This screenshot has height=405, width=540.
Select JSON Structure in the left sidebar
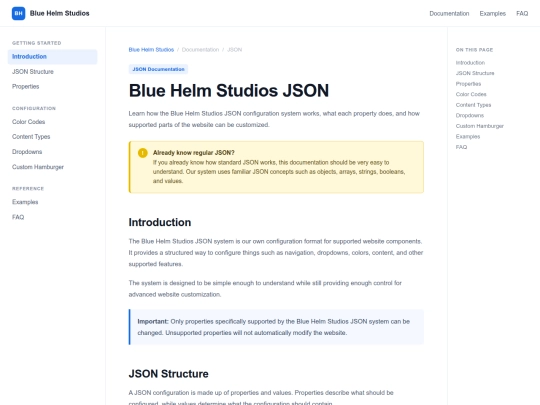53,72
